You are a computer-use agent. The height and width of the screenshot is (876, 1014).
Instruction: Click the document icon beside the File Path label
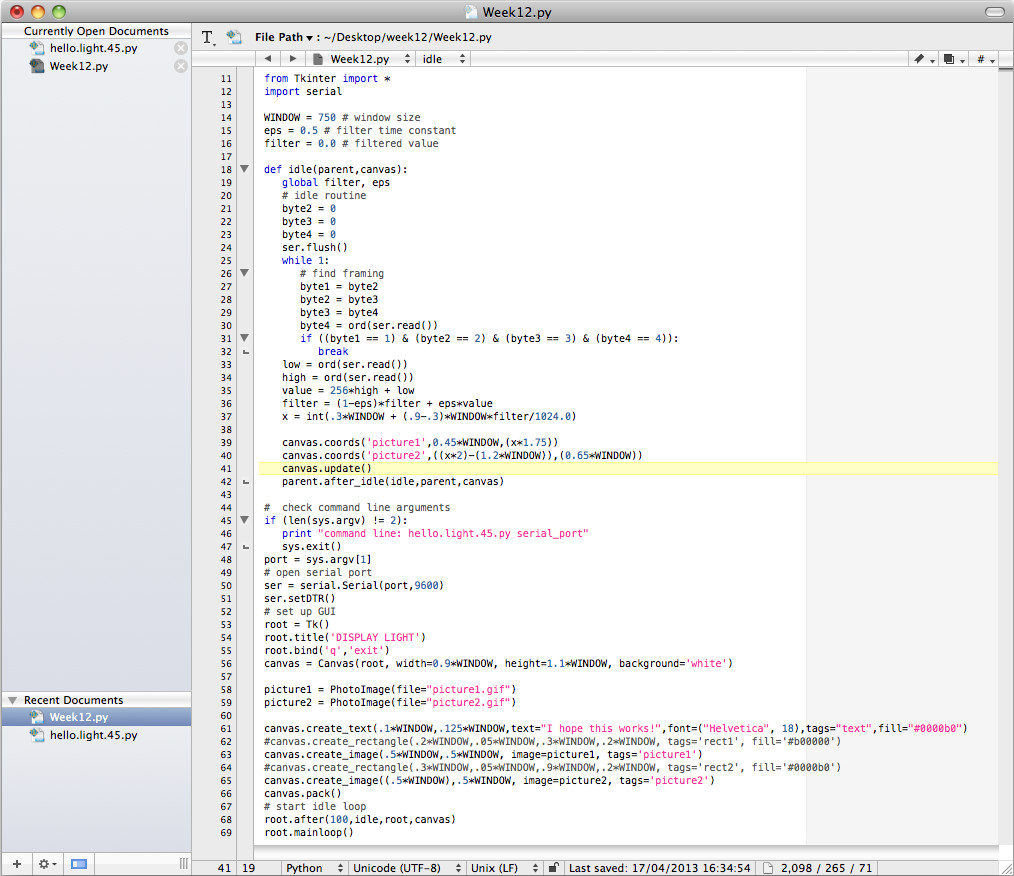click(234, 36)
